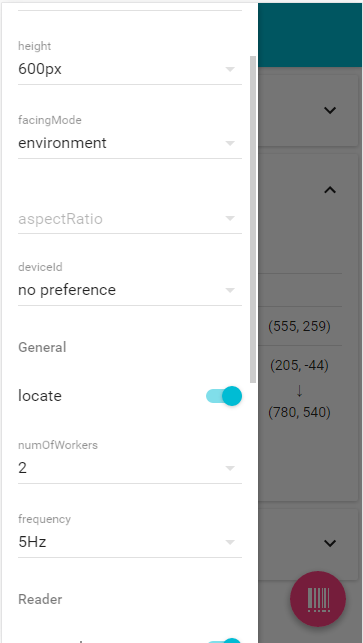This screenshot has height=643, width=363.
Task: Click the arrow icon at deviceId dropdown
Action: pyautogui.click(x=230, y=290)
